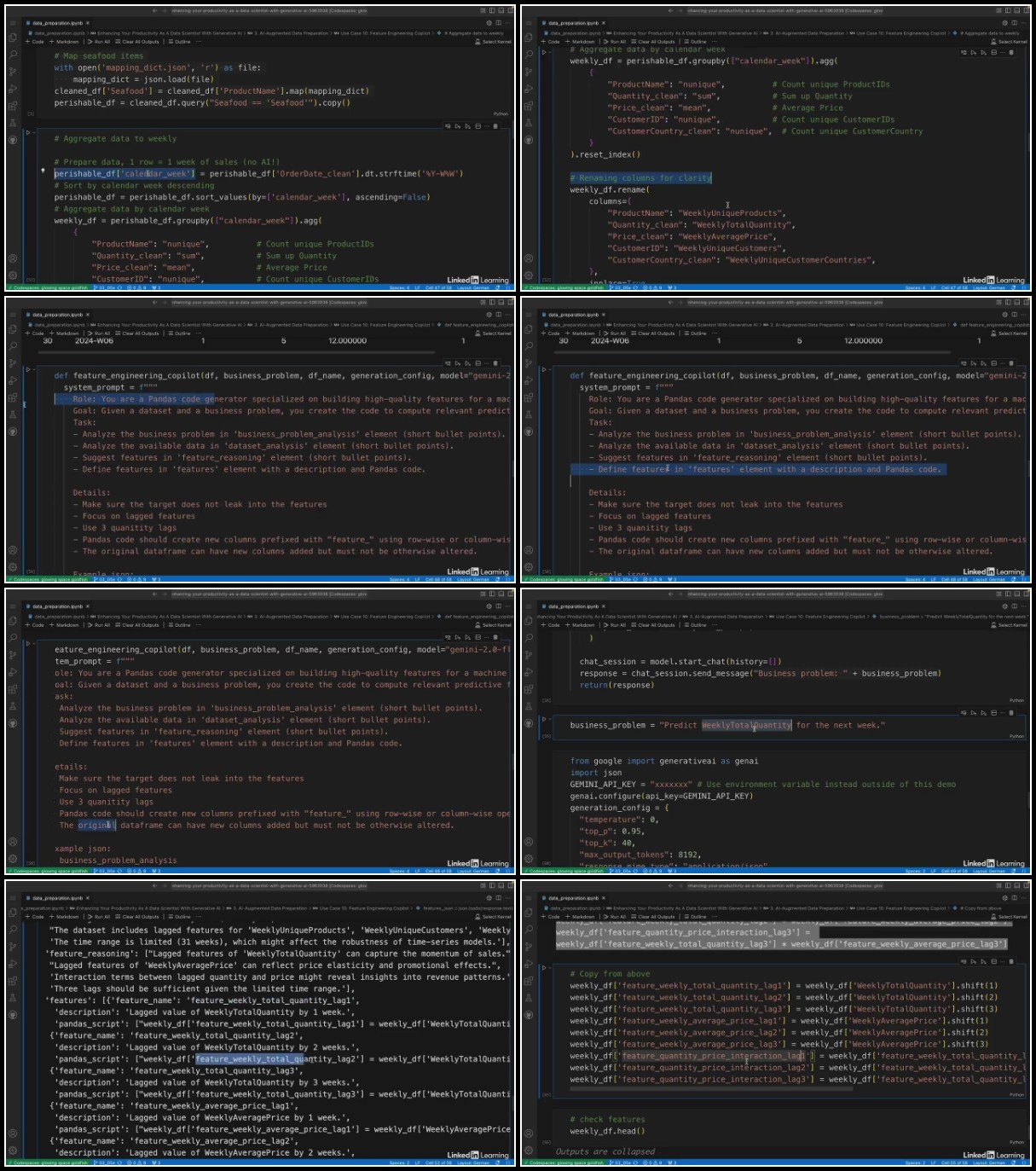Viewport: 1036px width, 1171px height.
Task: Click go forward arrow in the JSON output frame
Action: 164,886
